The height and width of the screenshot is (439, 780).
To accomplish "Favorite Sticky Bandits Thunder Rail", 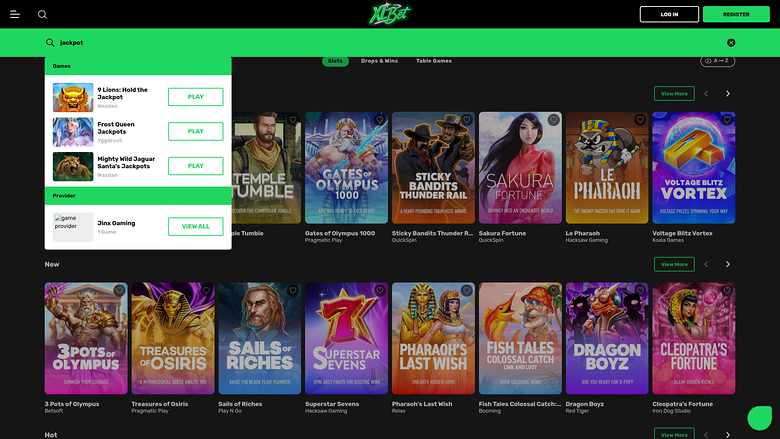I will (x=467, y=120).
